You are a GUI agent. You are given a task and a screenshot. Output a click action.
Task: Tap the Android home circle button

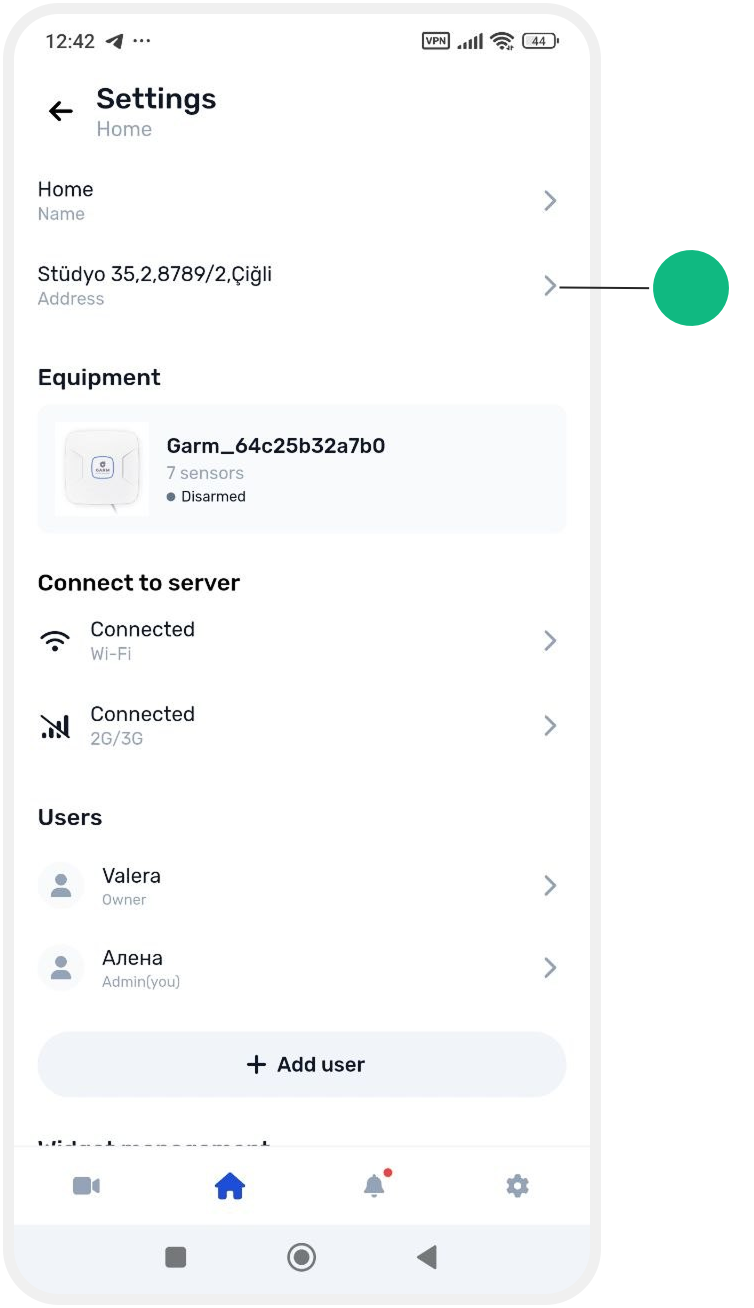point(301,1257)
